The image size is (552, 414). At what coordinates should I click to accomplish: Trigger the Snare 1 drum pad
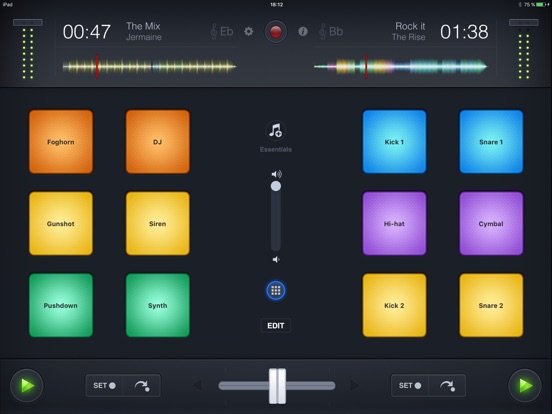[x=491, y=142]
